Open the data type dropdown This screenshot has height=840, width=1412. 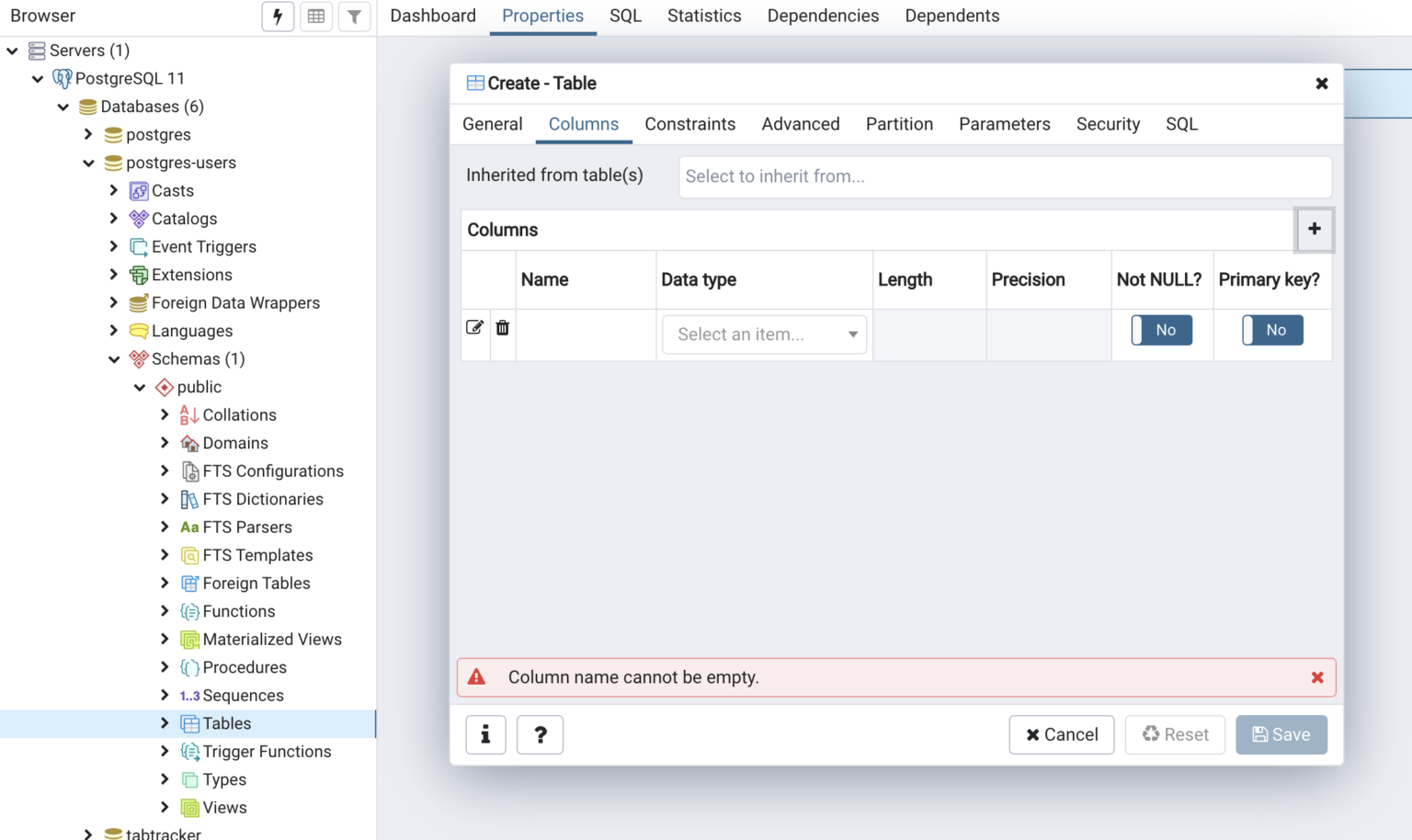pyautogui.click(x=764, y=334)
